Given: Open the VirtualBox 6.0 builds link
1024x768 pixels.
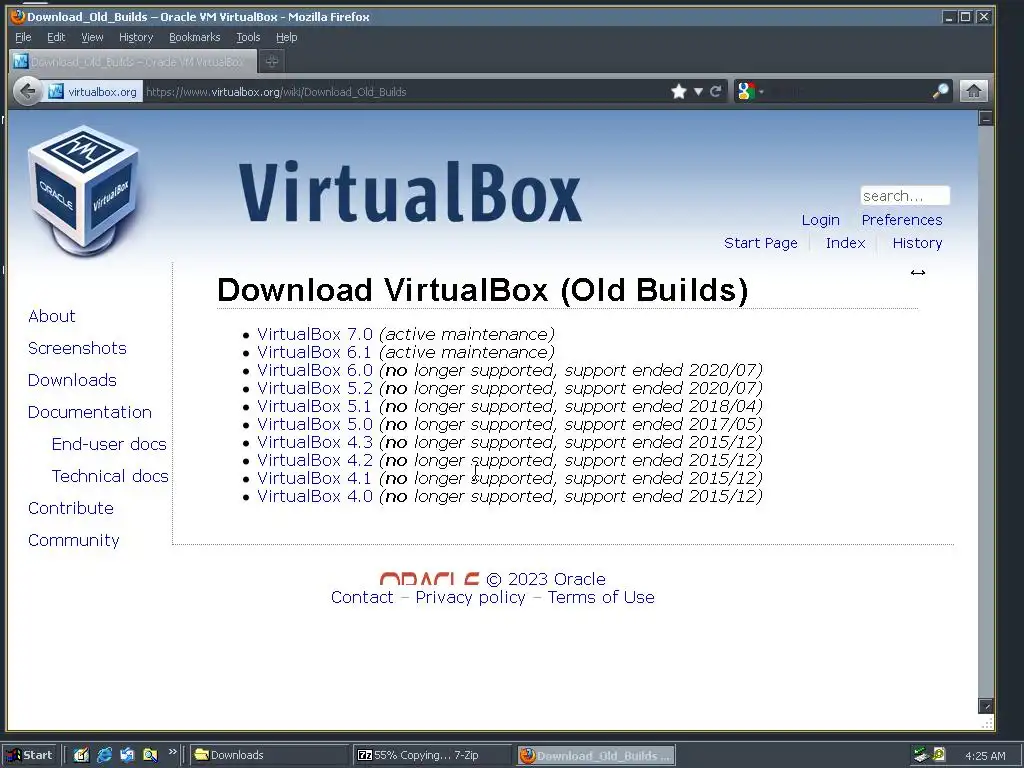Looking at the screenshot, I should [315, 370].
